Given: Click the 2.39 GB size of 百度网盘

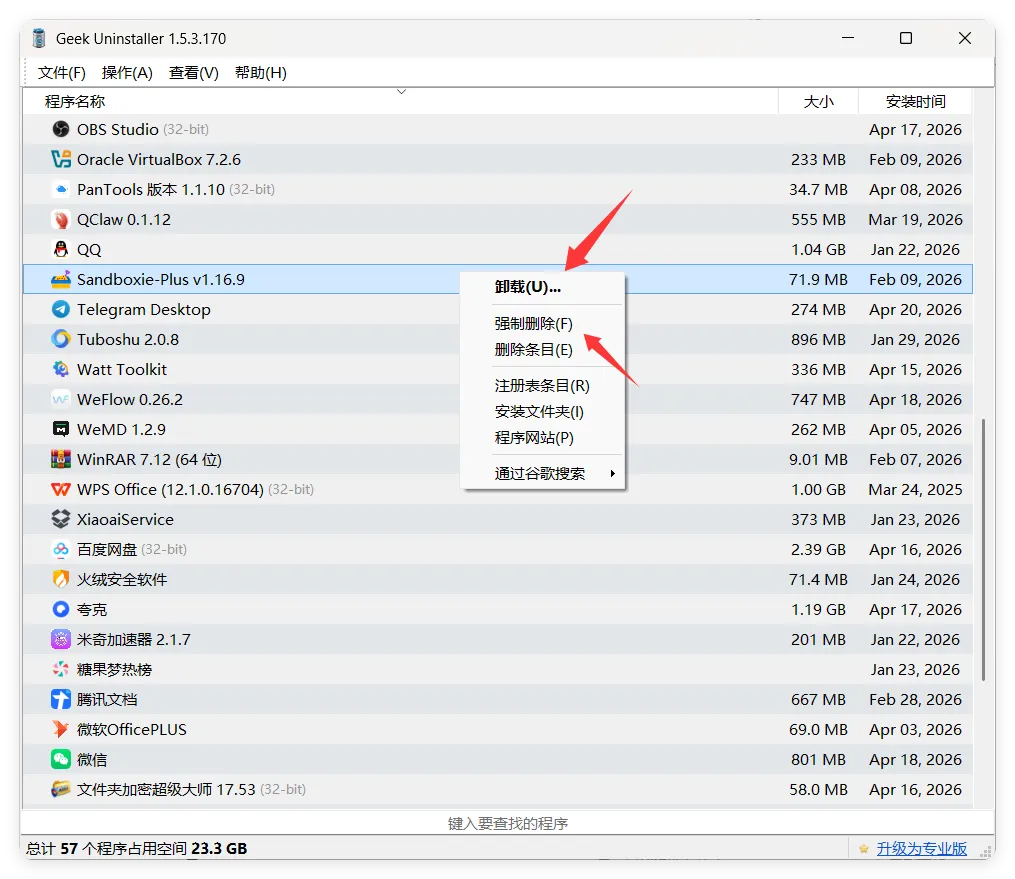Looking at the screenshot, I should click(818, 550).
